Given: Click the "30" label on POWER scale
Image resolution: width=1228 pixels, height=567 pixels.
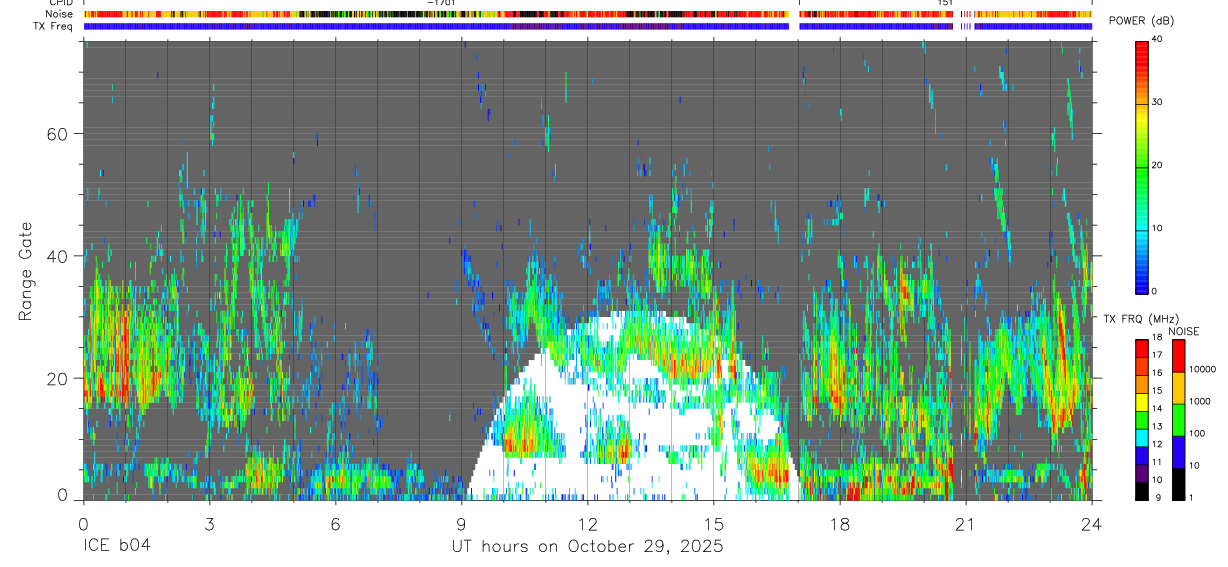Looking at the screenshot, I should 1159,102.
